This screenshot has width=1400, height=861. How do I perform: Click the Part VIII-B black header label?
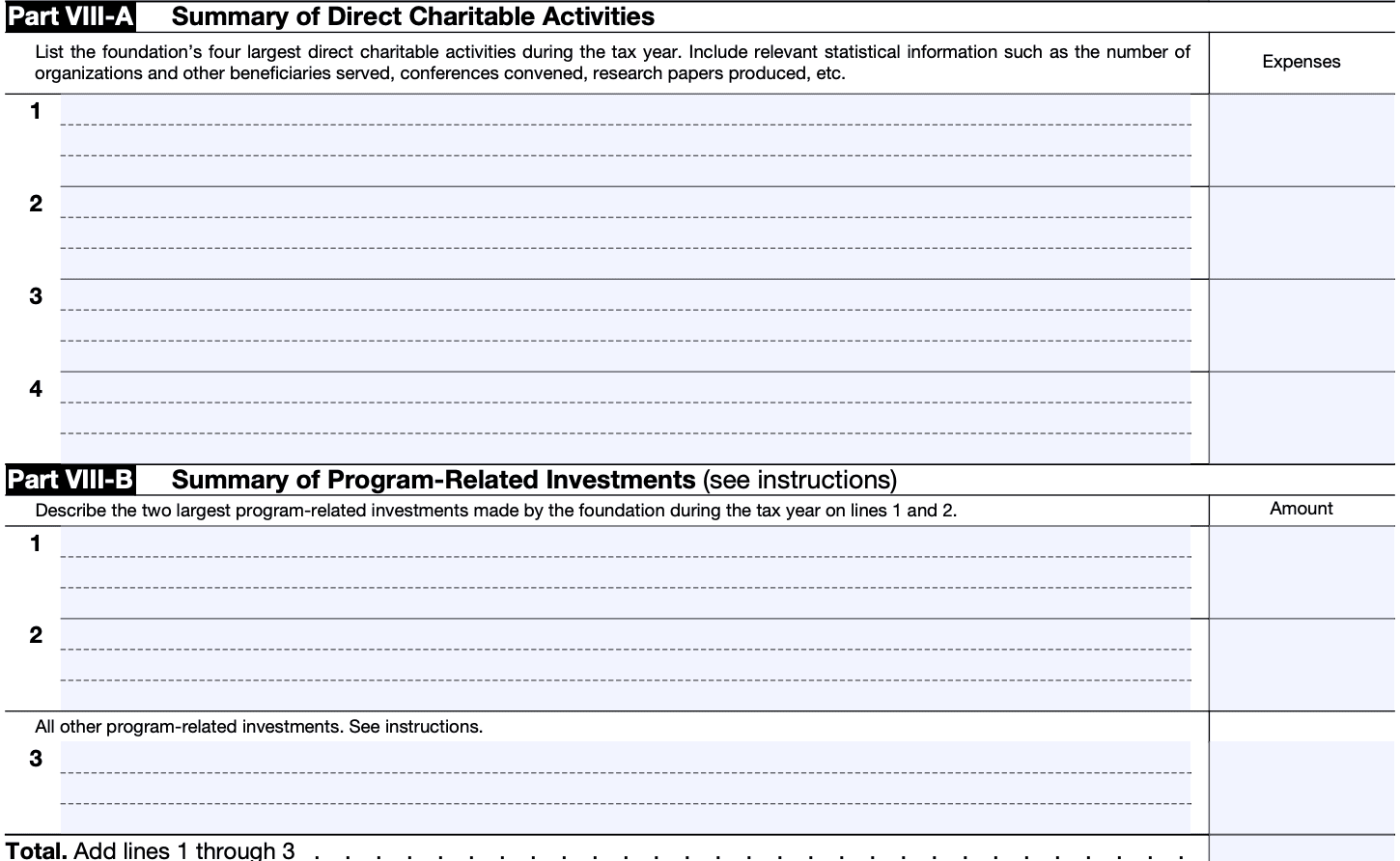(70, 480)
